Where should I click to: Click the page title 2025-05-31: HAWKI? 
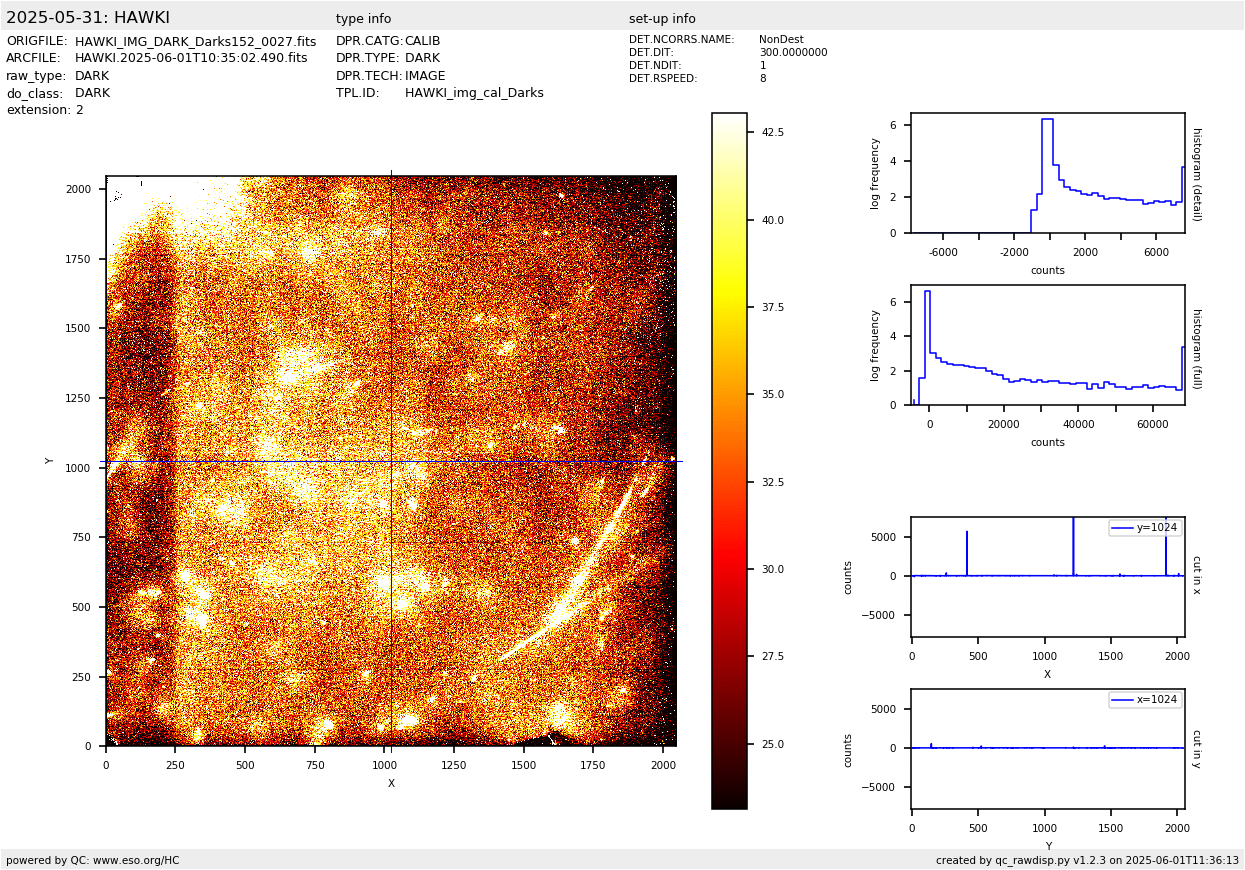[88, 18]
